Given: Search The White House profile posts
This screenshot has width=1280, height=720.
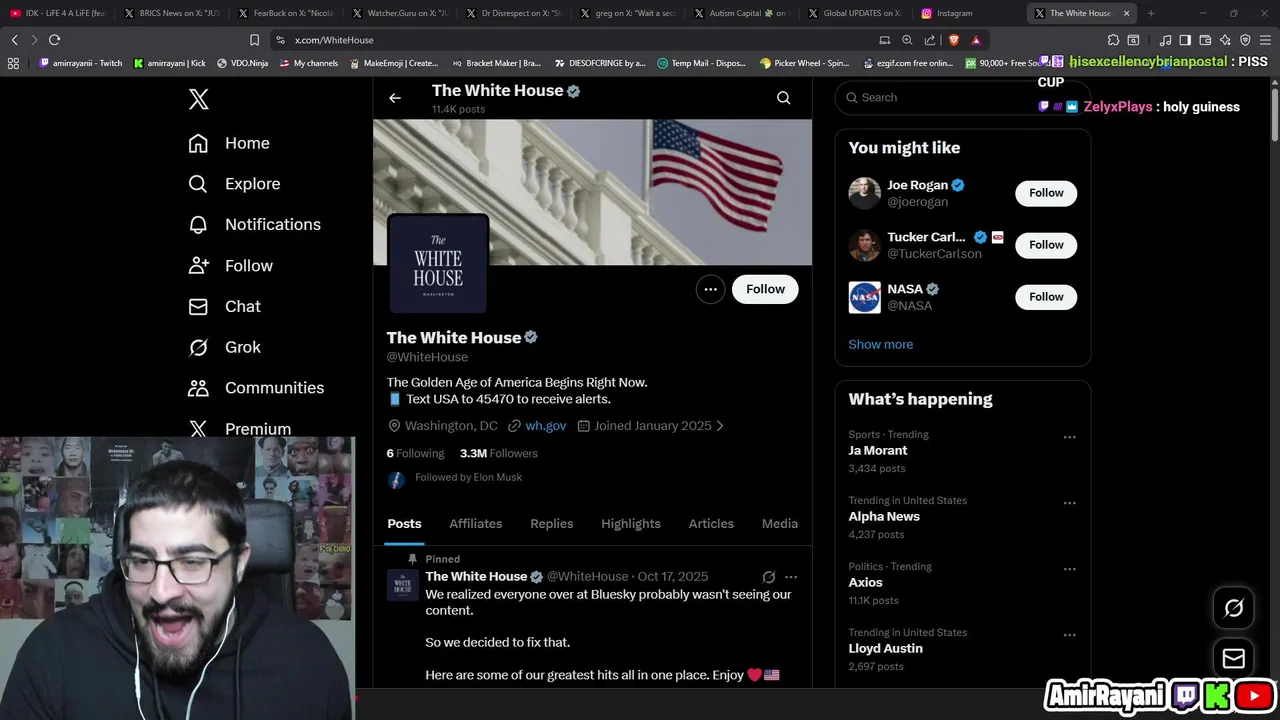Looking at the screenshot, I should point(784,98).
